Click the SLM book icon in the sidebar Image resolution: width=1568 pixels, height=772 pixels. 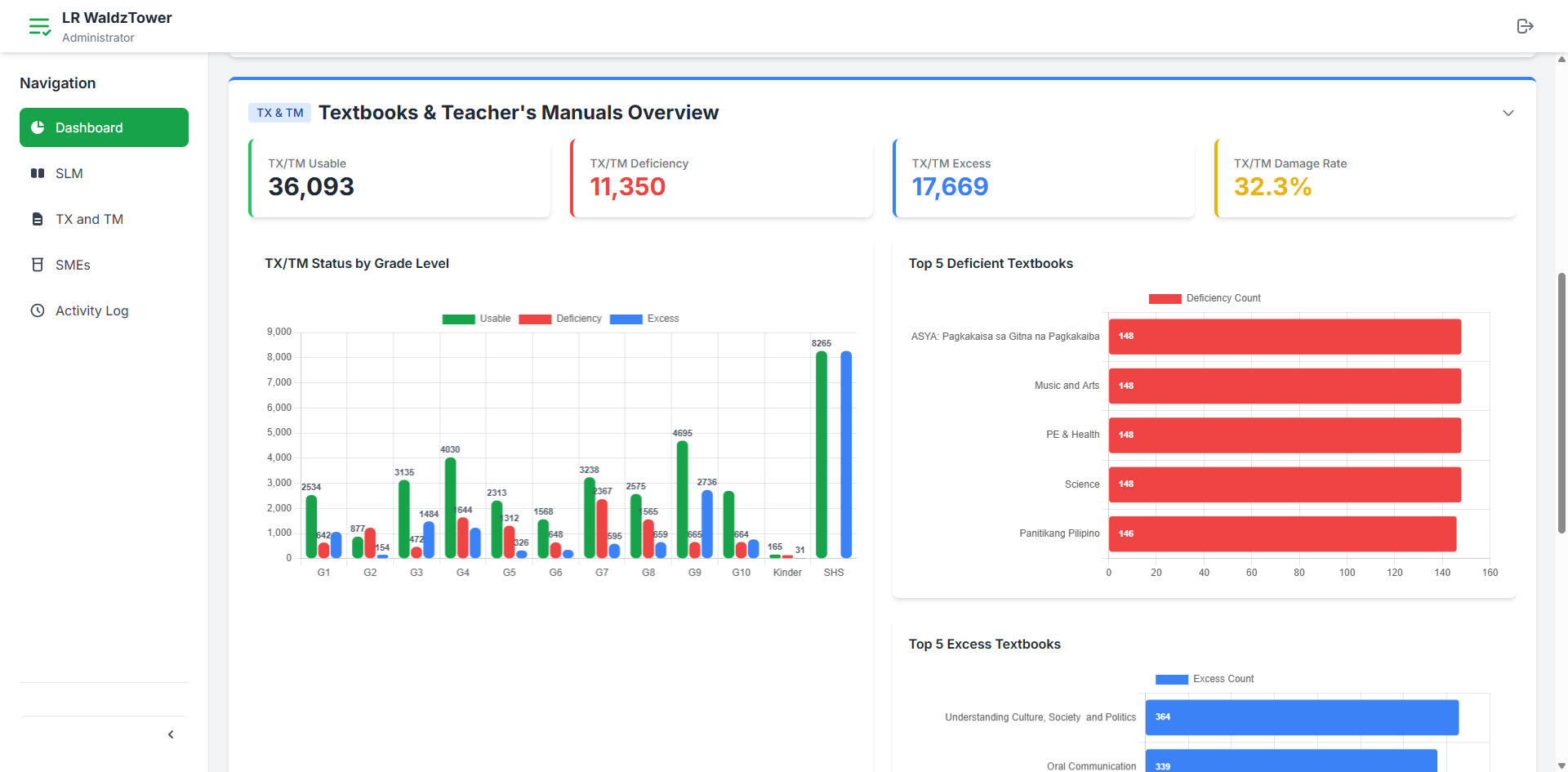tap(38, 173)
